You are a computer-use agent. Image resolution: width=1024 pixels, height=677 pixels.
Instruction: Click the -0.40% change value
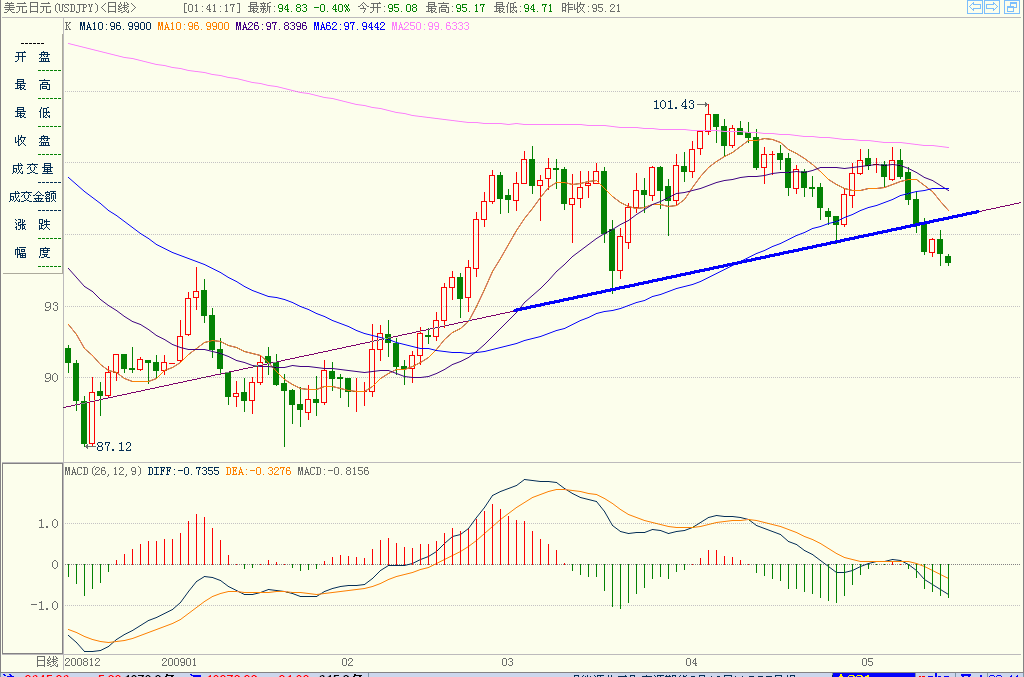point(332,8)
